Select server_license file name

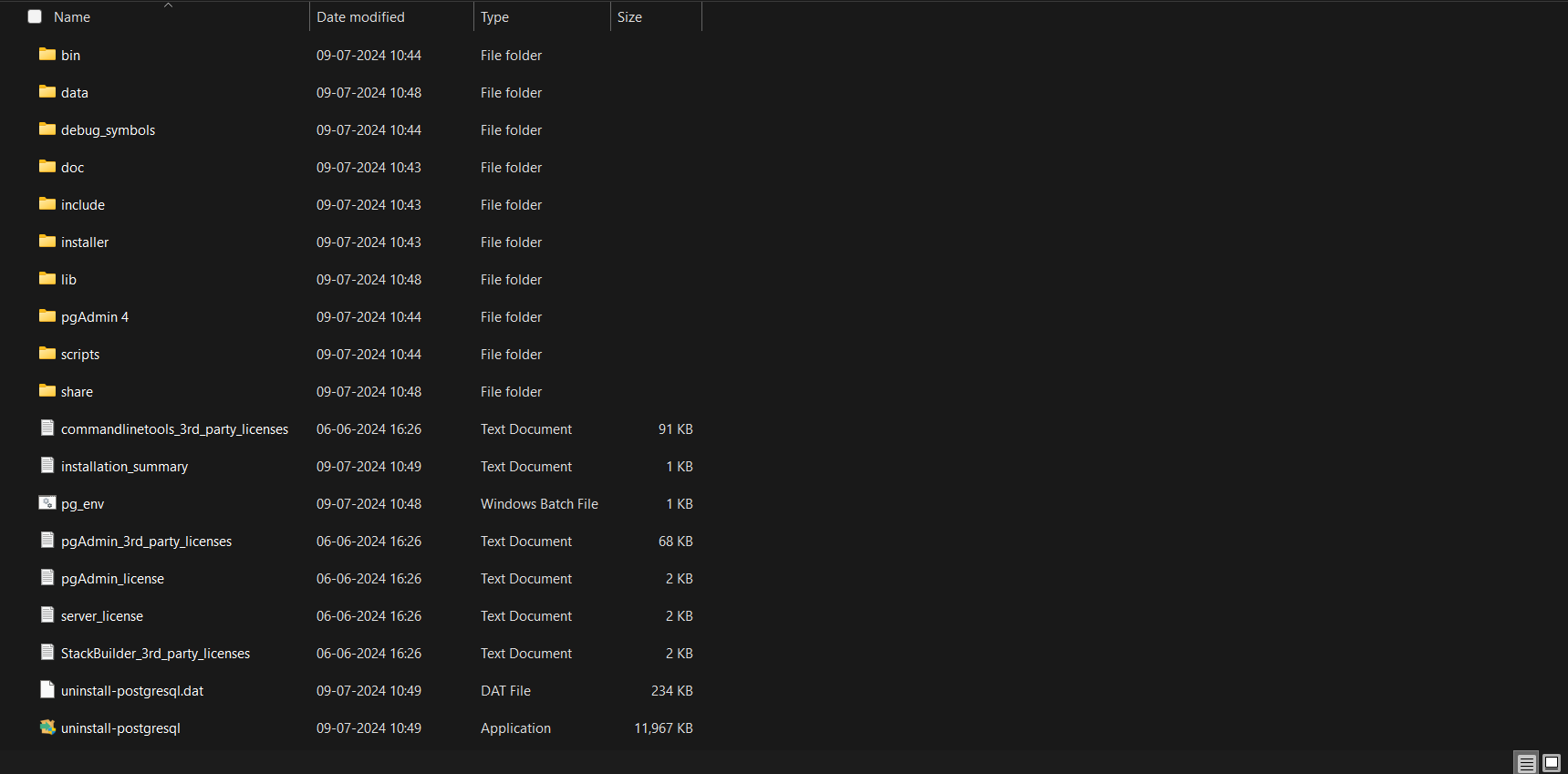(x=102, y=616)
